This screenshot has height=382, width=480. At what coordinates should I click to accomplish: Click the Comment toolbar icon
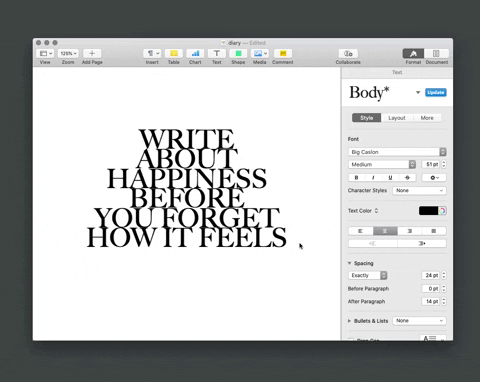pos(283,54)
